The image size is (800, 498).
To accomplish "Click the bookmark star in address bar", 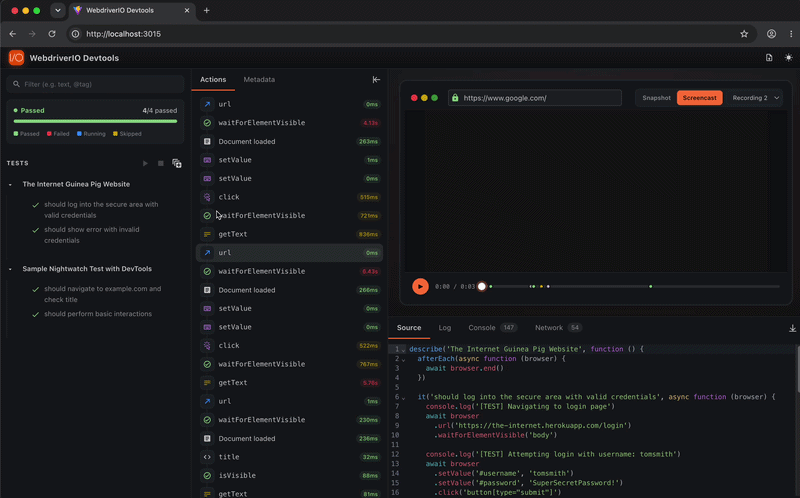I will [x=744, y=34].
